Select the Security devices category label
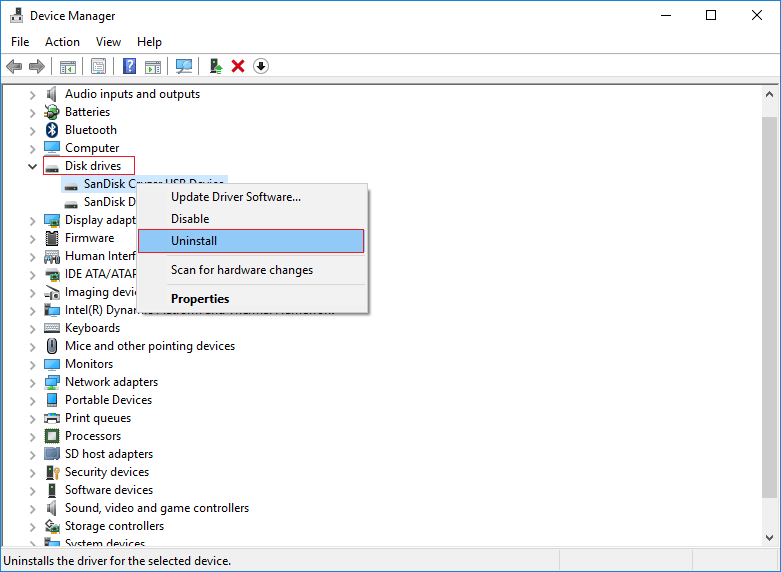Screen dimensions: 781x572 [107, 472]
